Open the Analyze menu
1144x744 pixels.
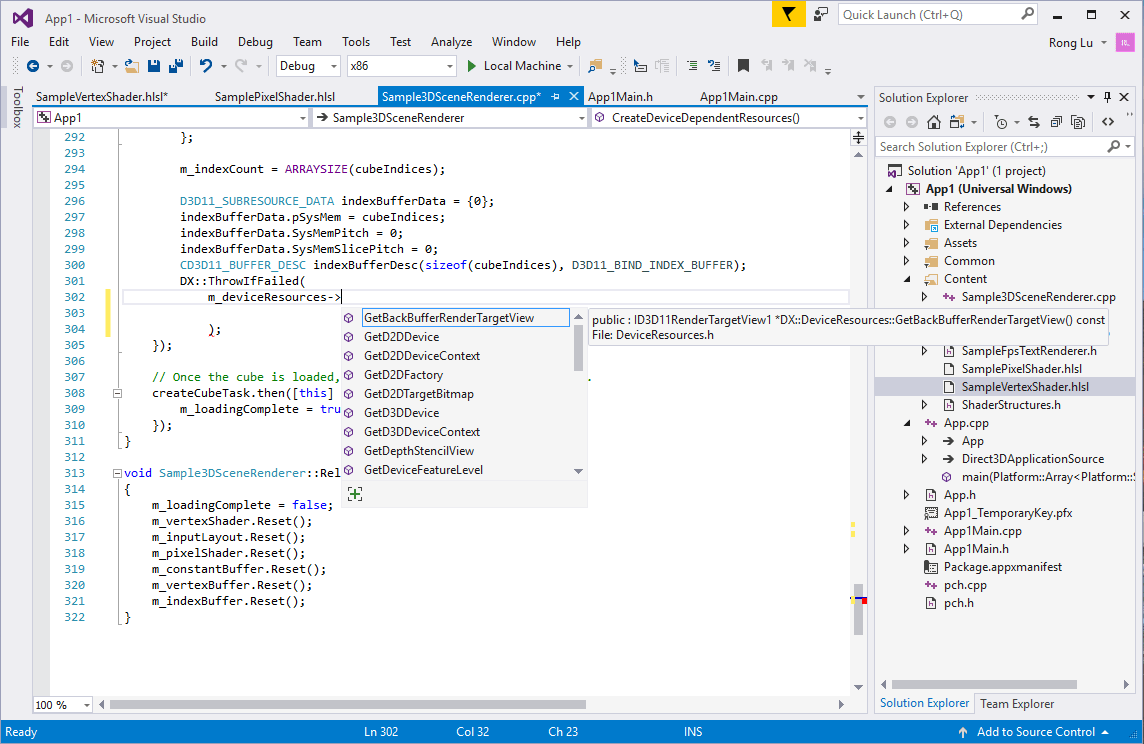pyautogui.click(x=452, y=42)
